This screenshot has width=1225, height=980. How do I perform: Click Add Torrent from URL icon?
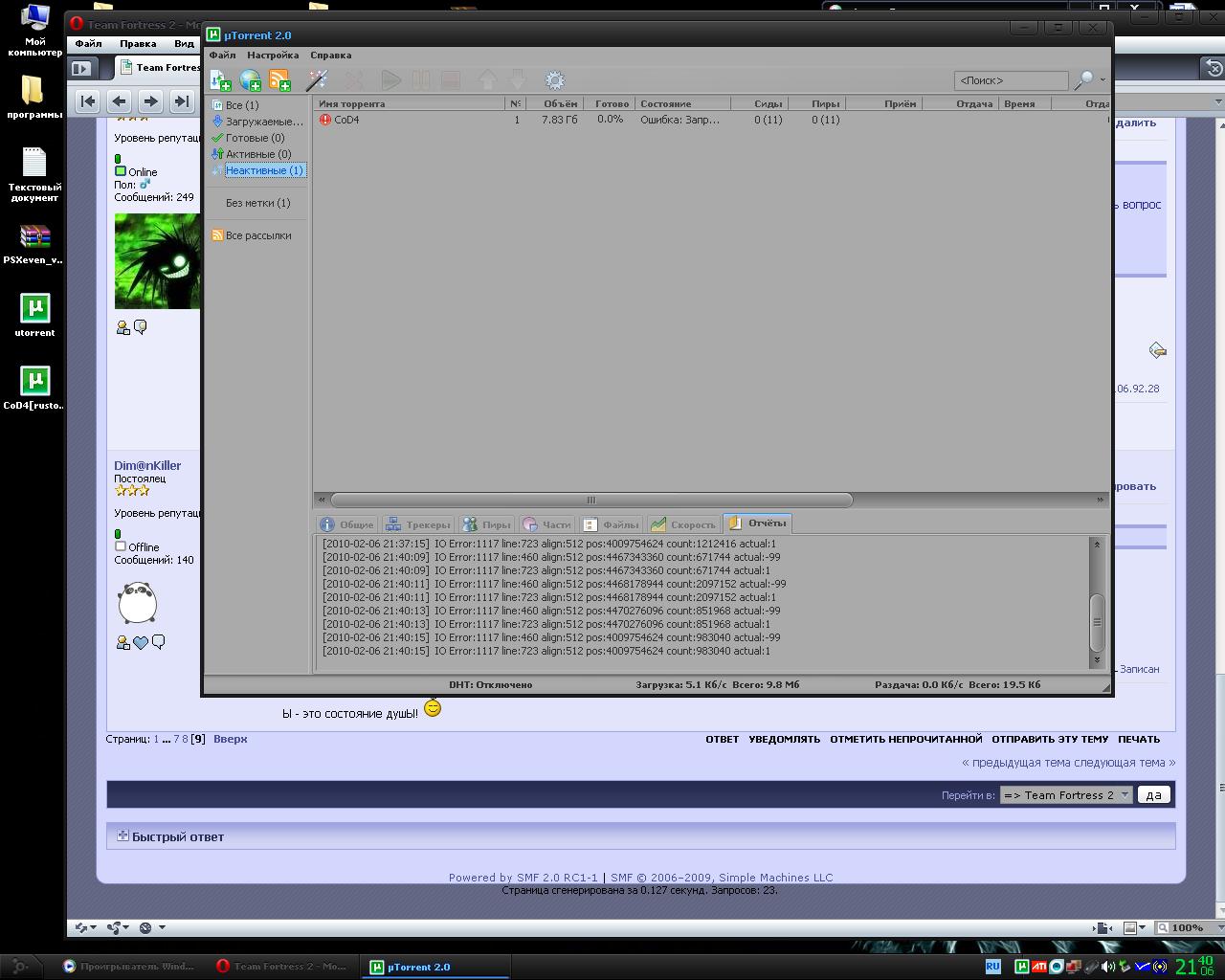[250, 80]
